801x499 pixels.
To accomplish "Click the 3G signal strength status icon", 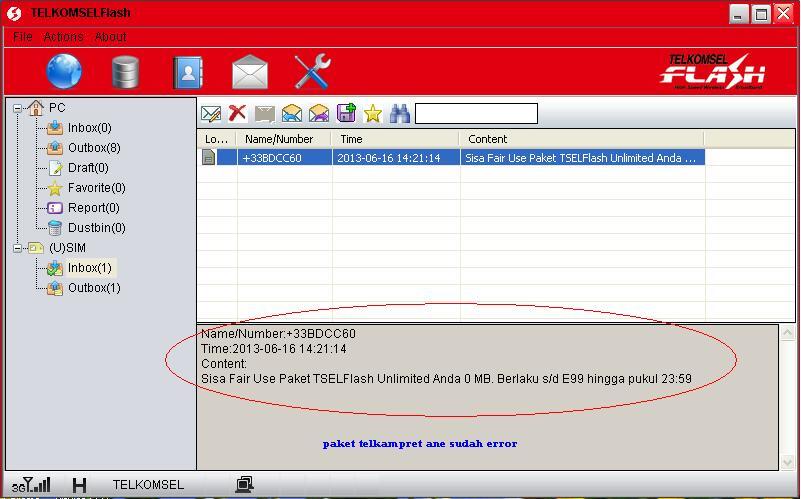I will (x=31, y=485).
